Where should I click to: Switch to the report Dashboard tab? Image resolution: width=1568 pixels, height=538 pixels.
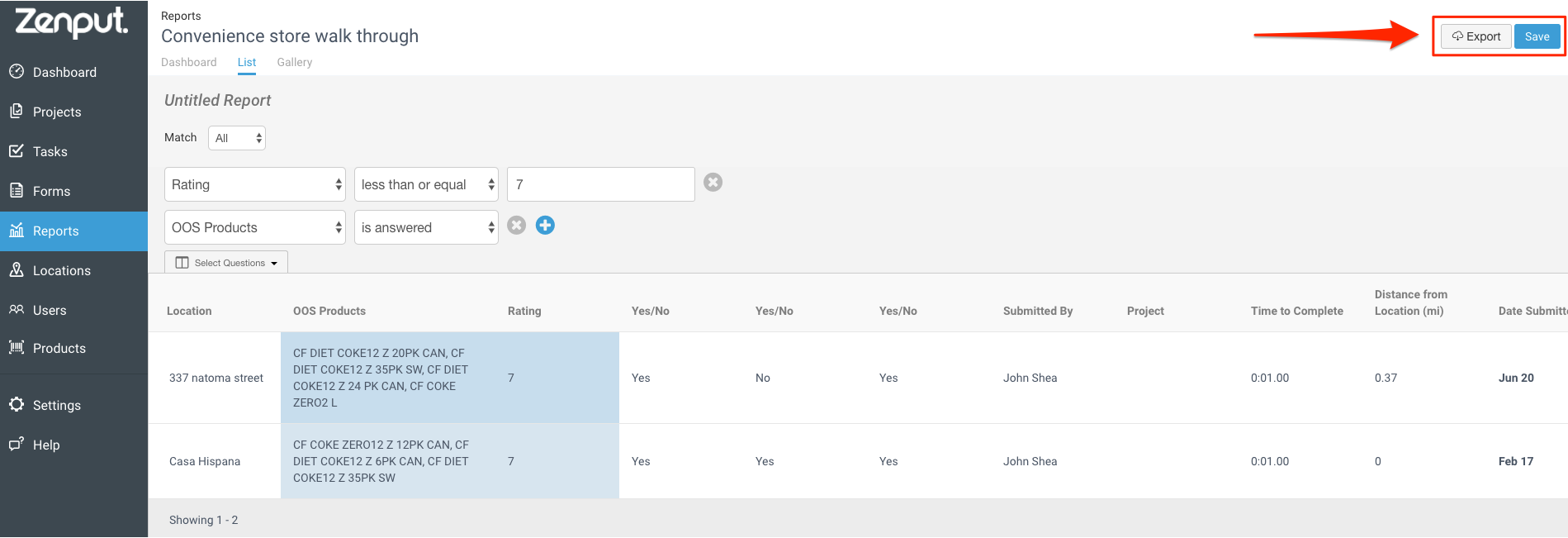189,62
